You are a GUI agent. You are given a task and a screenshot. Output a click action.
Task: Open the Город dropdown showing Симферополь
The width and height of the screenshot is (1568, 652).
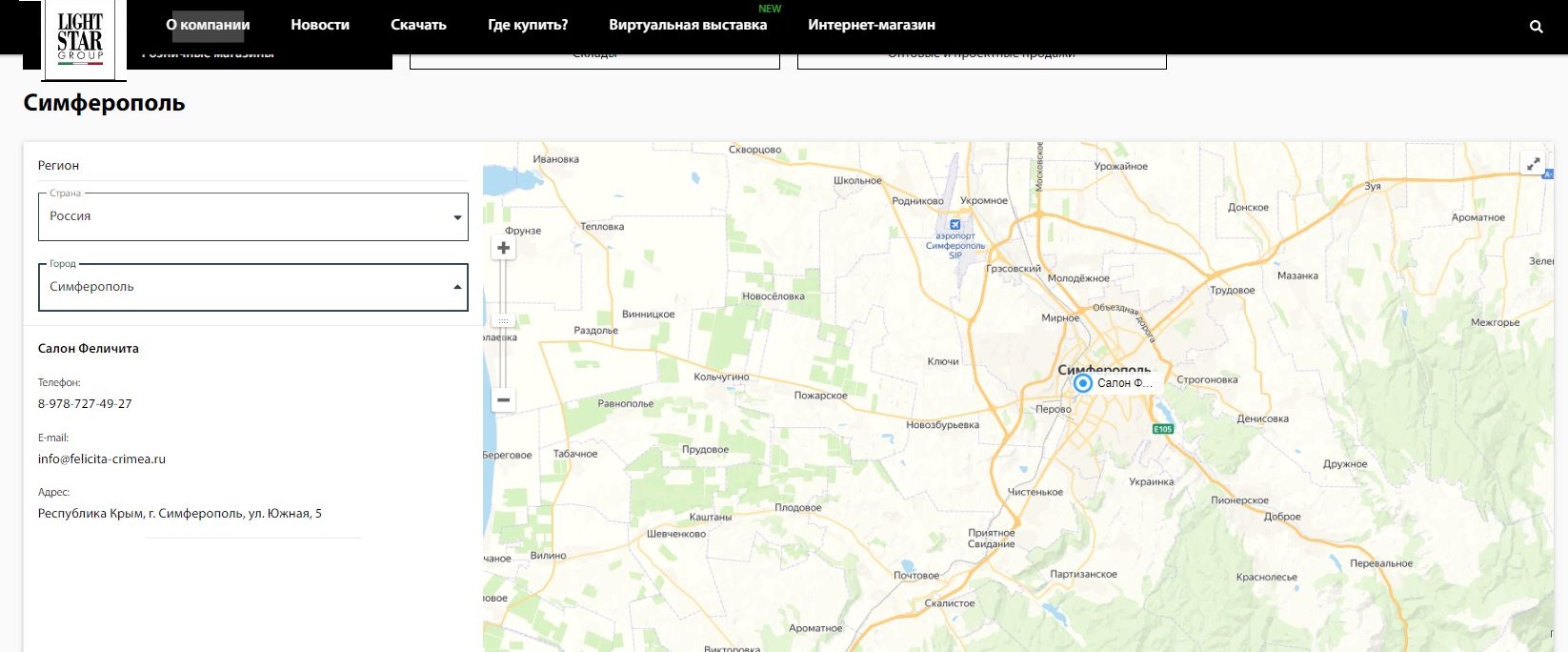[x=253, y=287]
